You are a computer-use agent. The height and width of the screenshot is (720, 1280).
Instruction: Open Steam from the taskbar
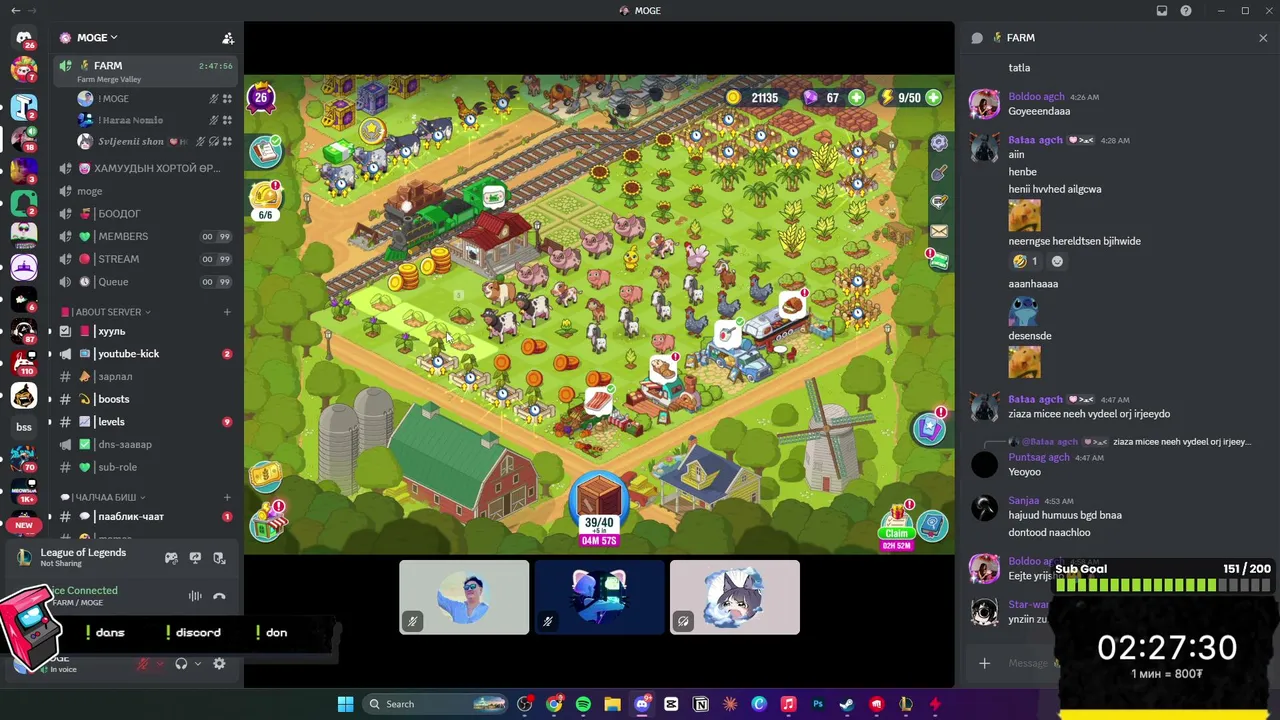coord(847,704)
